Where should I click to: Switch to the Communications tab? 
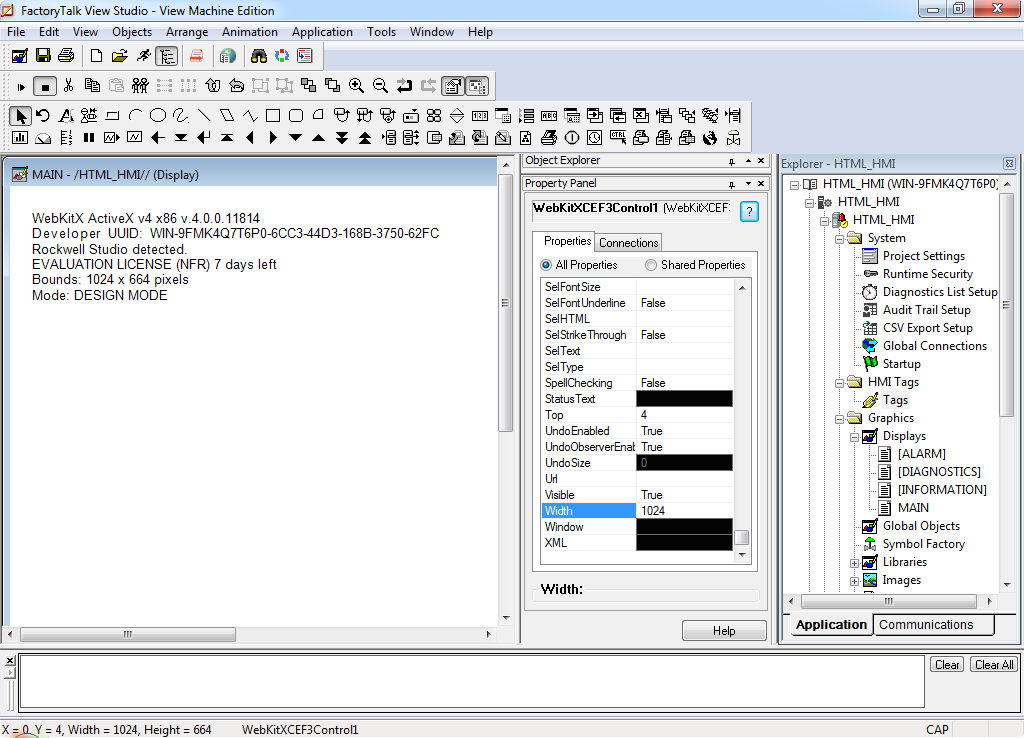pyautogui.click(x=926, y=625)
